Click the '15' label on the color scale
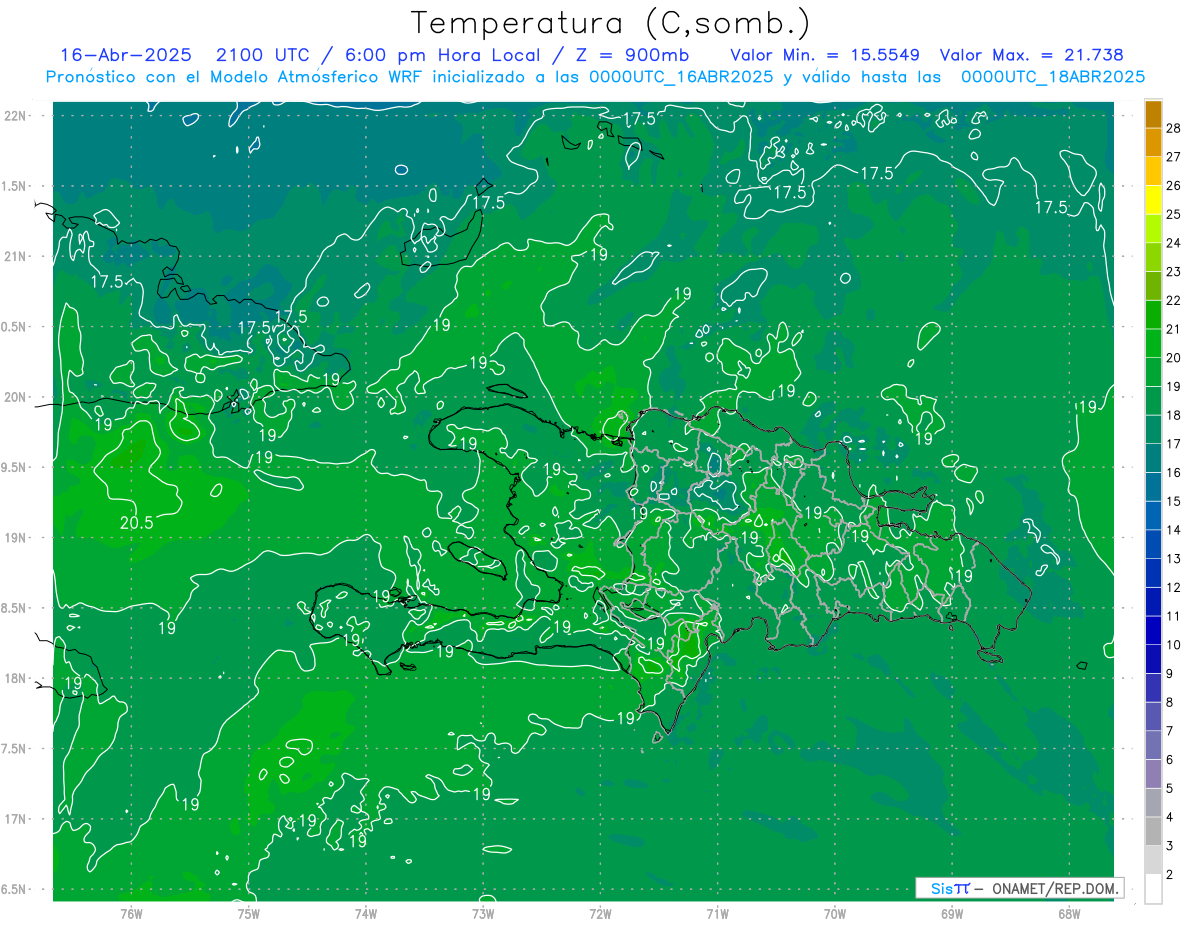Screen dimensions: 1200x927 click(x=1174, y=501)
